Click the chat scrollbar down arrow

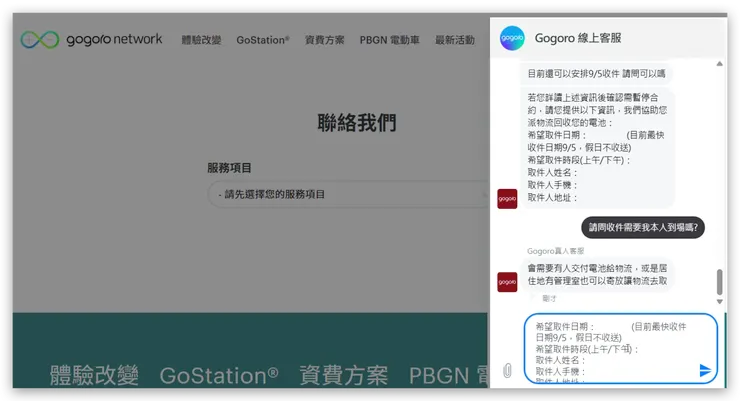(719, 301)
